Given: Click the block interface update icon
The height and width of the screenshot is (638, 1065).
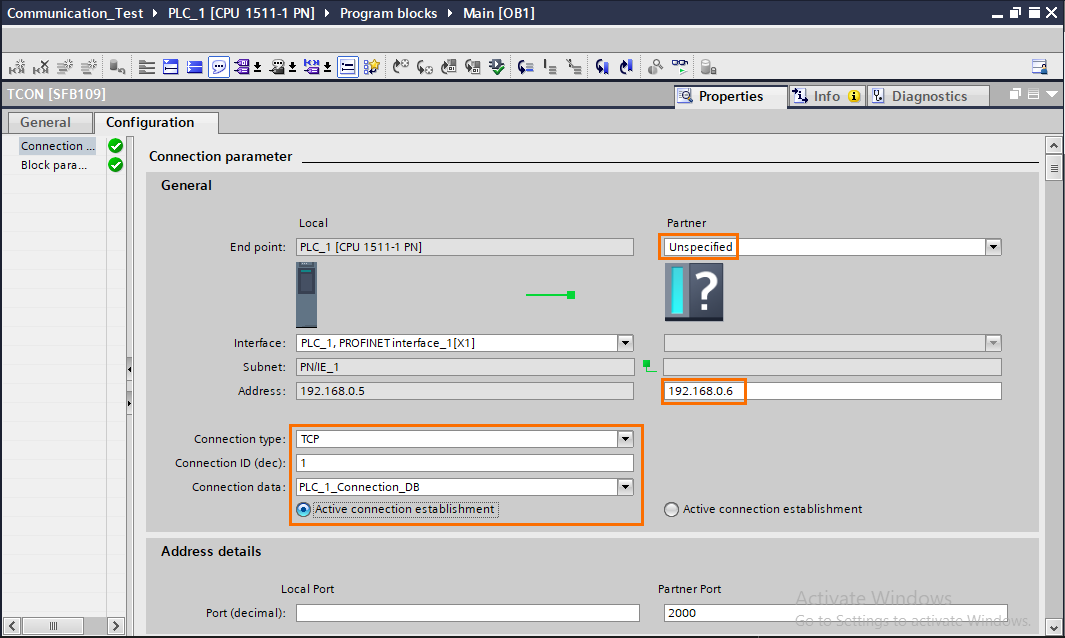Looking at the screenshot, I should point(448,67).
